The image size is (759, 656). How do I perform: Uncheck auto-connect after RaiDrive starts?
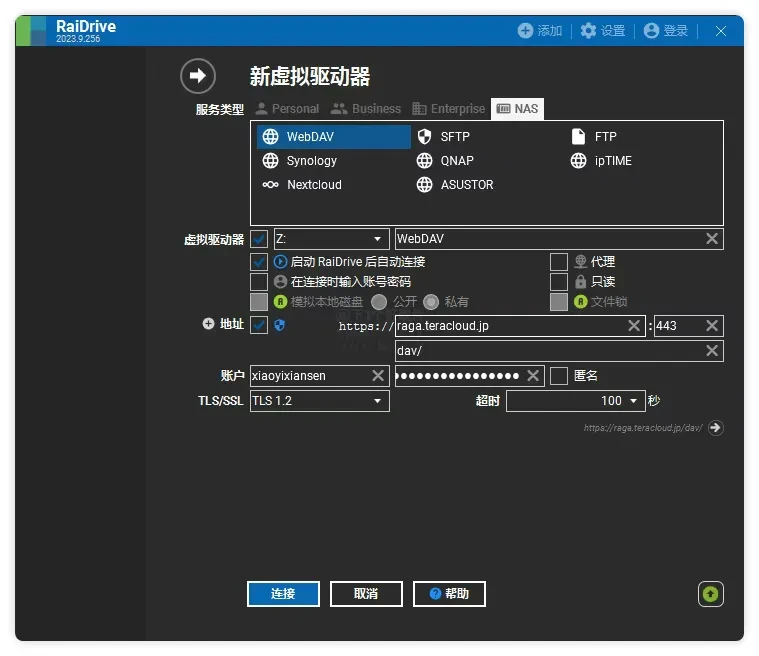pyautogui.click(x=259, y=262)
